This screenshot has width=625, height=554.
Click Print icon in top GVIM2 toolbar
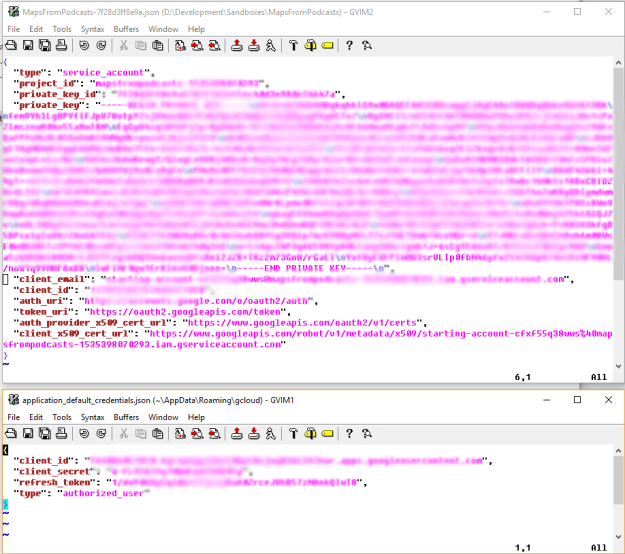click(x=62, y=46)
